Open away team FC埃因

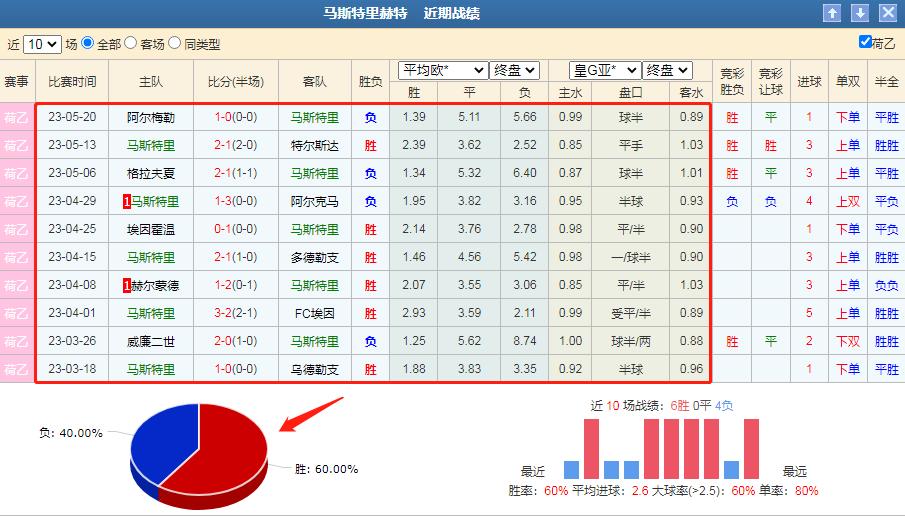coord(315,313)
